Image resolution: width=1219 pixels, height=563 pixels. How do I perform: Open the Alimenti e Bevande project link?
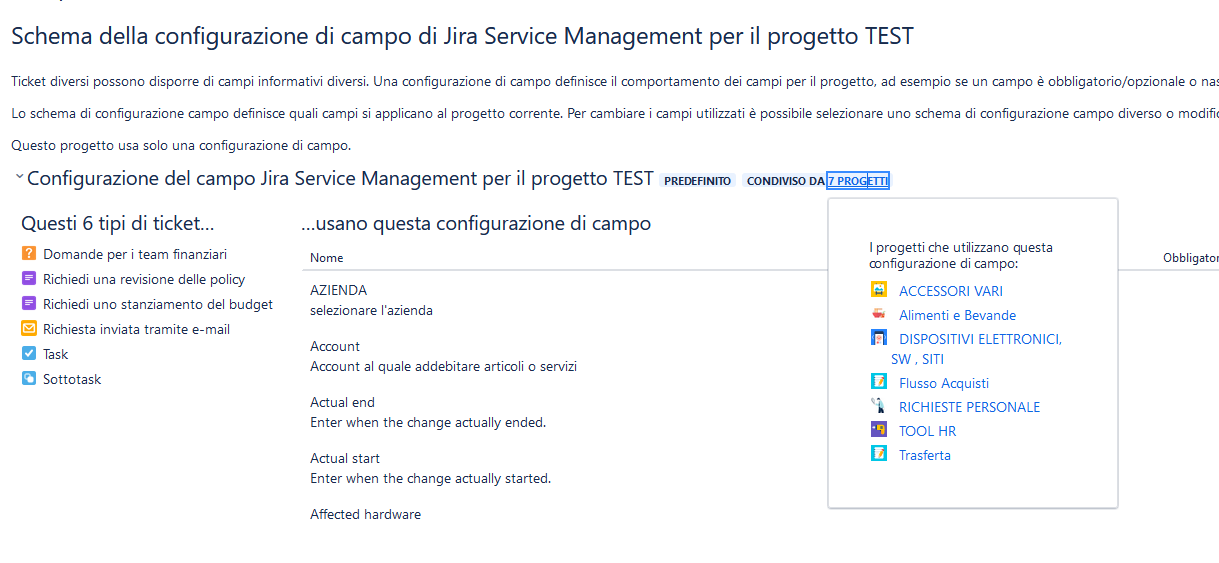(x=957, y=315)
